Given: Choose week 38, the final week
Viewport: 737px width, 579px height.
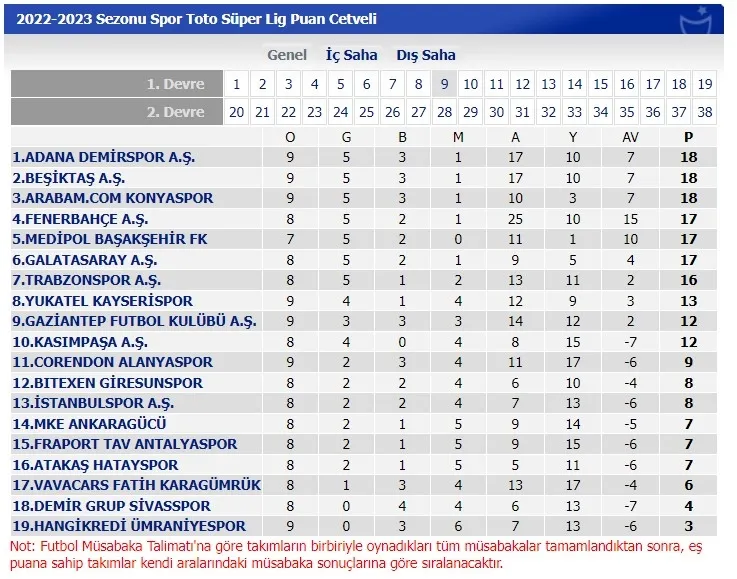Looking at the screenshot, I should (x=705, y=112).
